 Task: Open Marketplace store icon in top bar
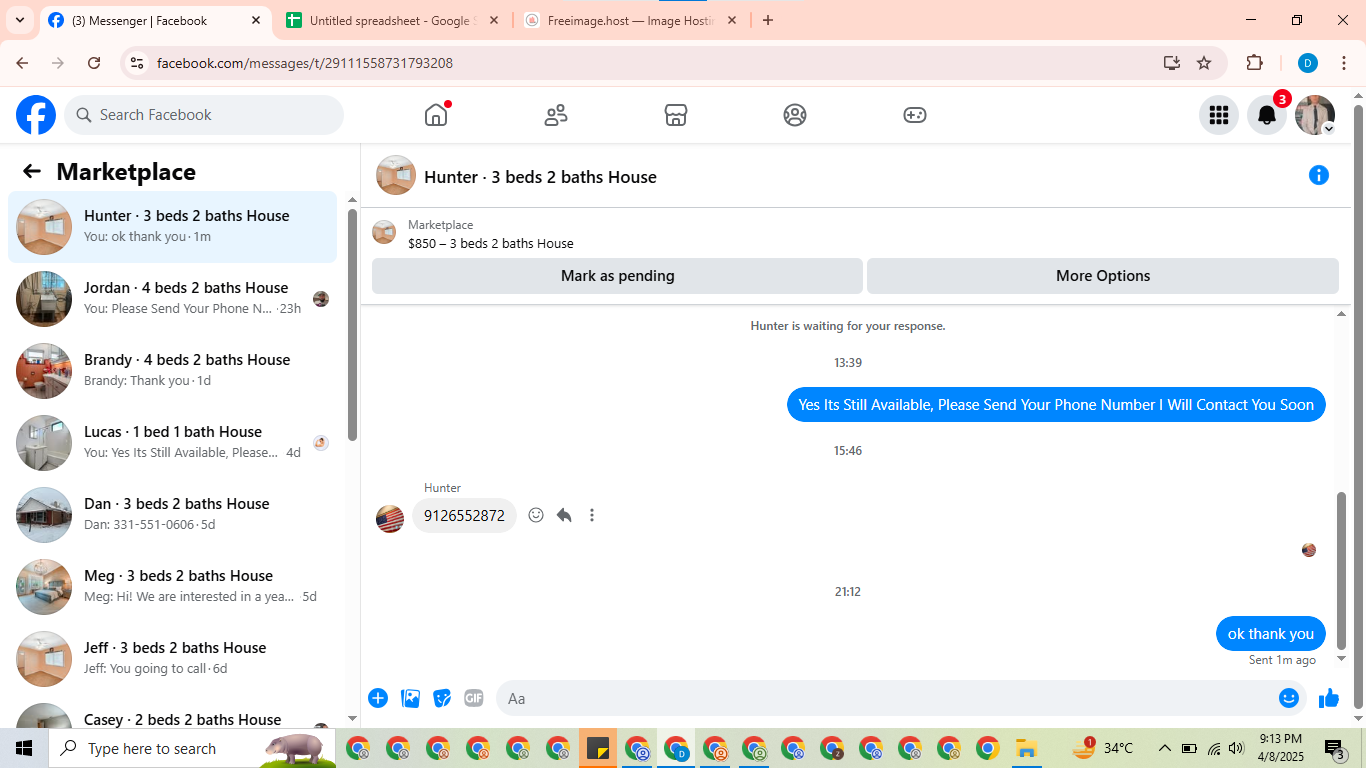(676, 115)
